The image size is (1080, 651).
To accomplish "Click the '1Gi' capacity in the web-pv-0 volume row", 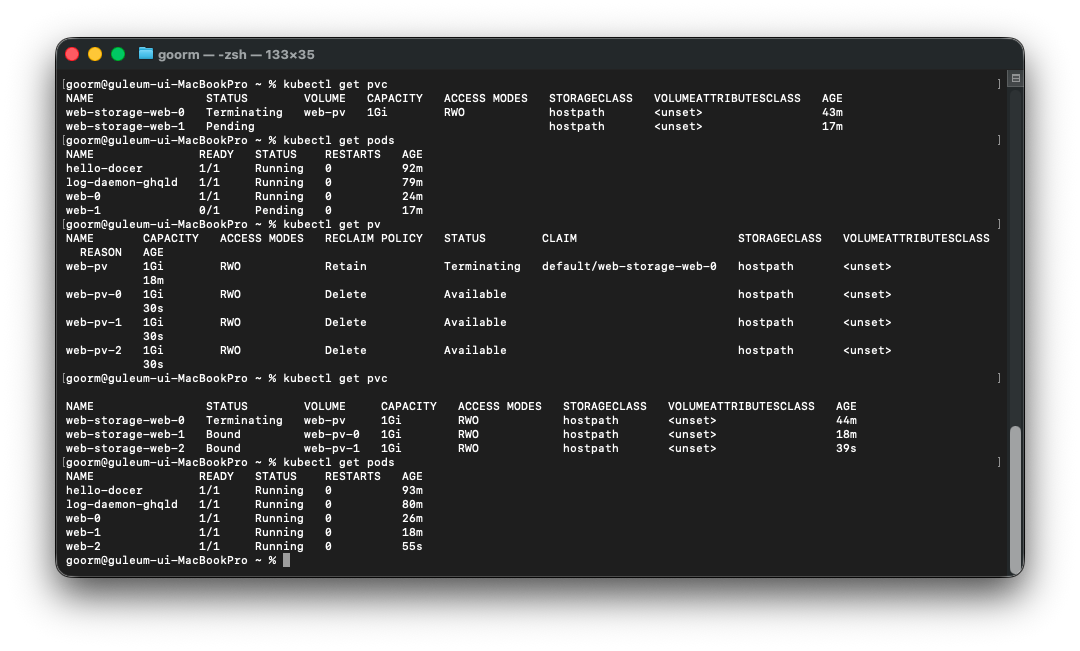I will click(153, 295).
